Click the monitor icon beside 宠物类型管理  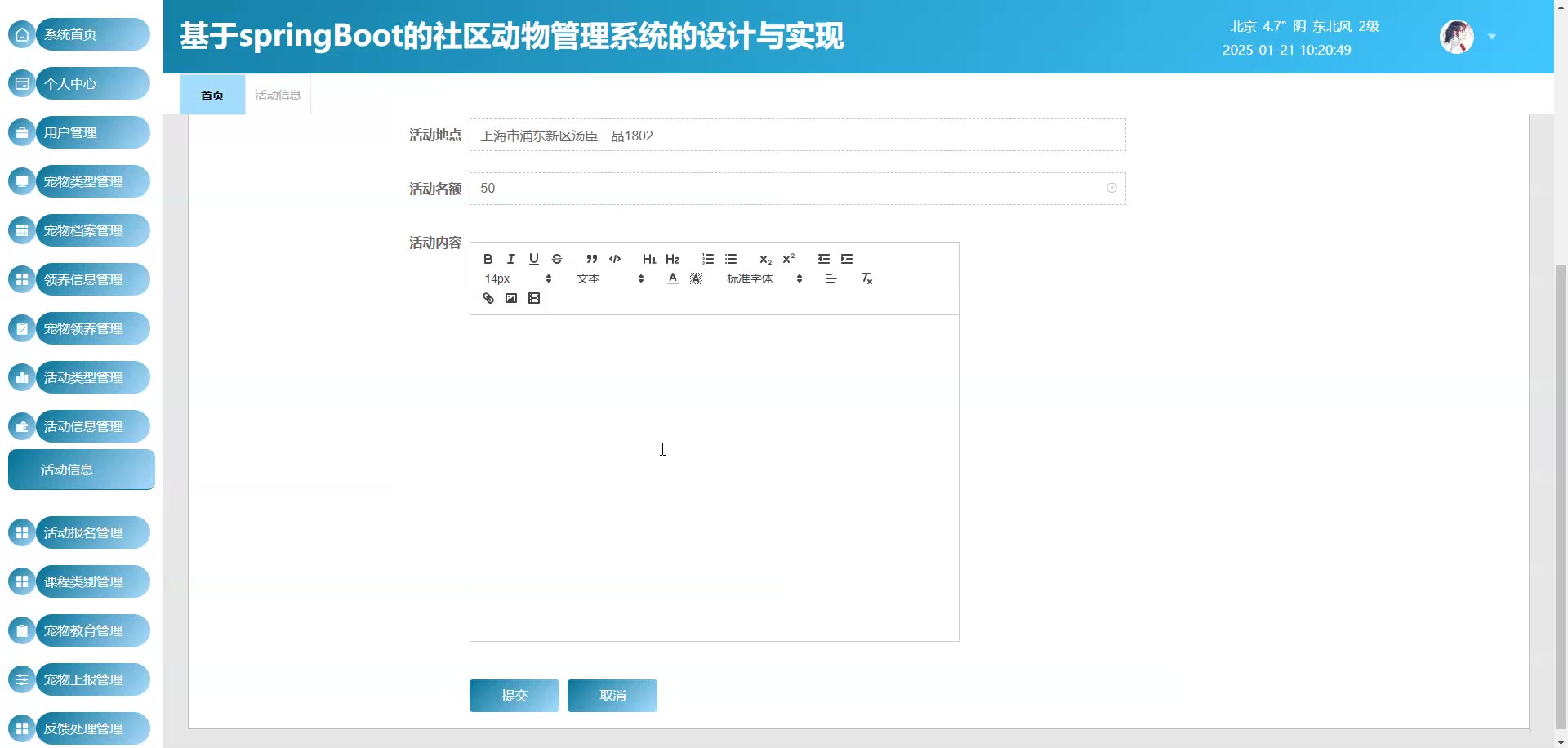pyautogui.click(x=22, y=181)
